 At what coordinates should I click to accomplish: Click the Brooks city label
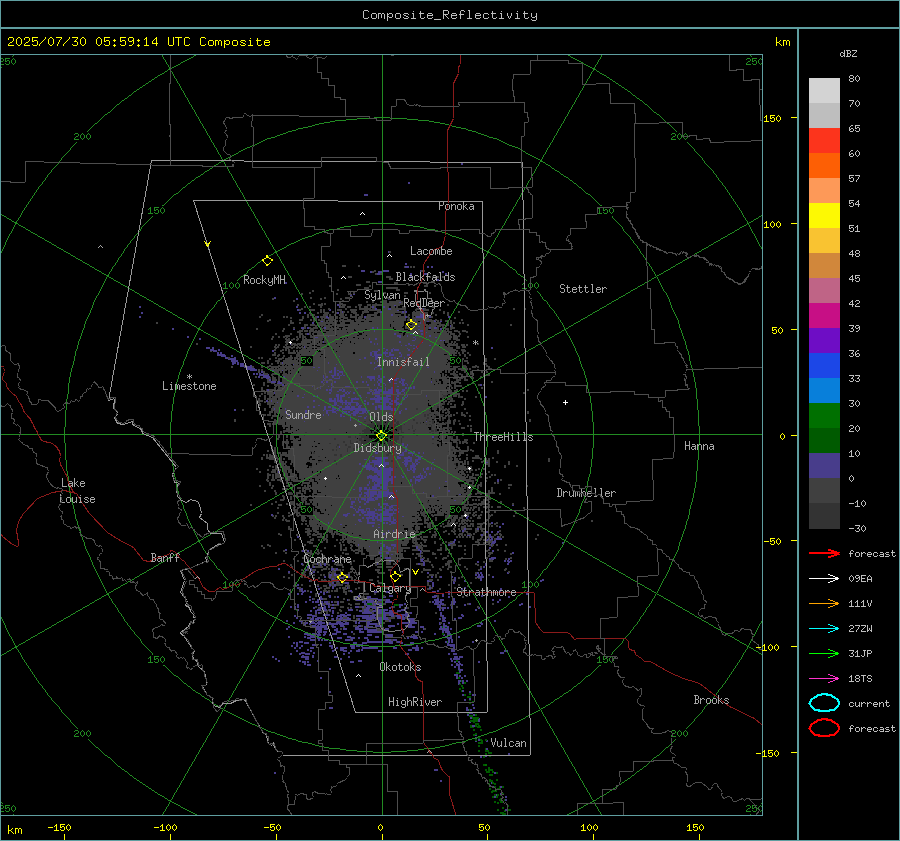click(711, 700)
